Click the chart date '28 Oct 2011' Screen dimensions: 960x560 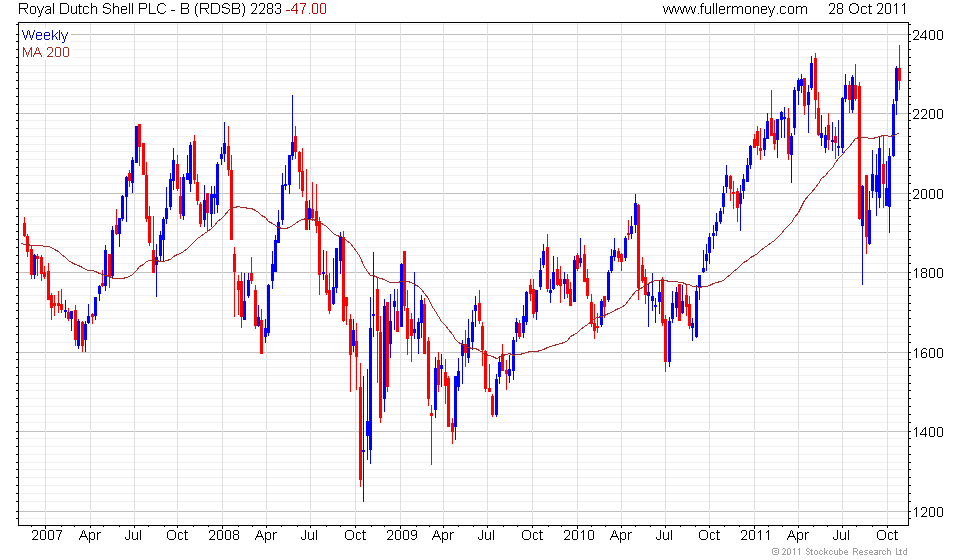pyautogui.click(x=867, y=9)
